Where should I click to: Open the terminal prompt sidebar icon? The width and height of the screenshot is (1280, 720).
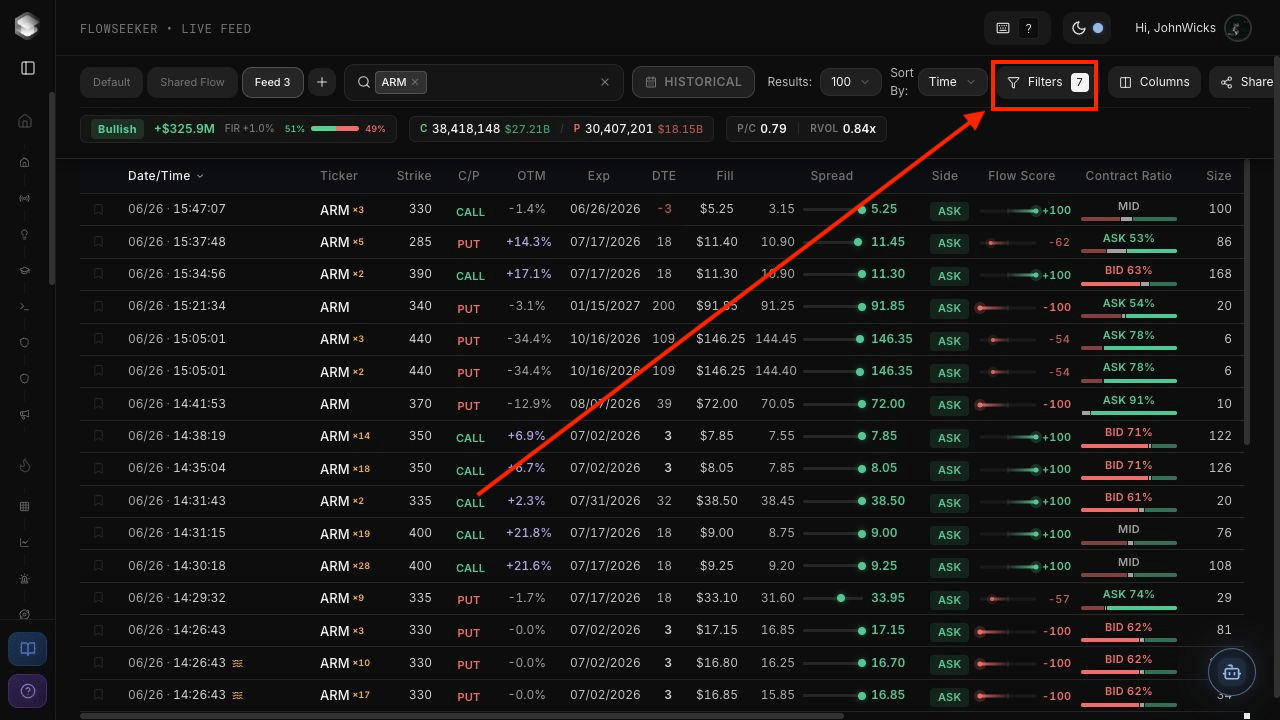pyautogui.click(x=25, y=306)
